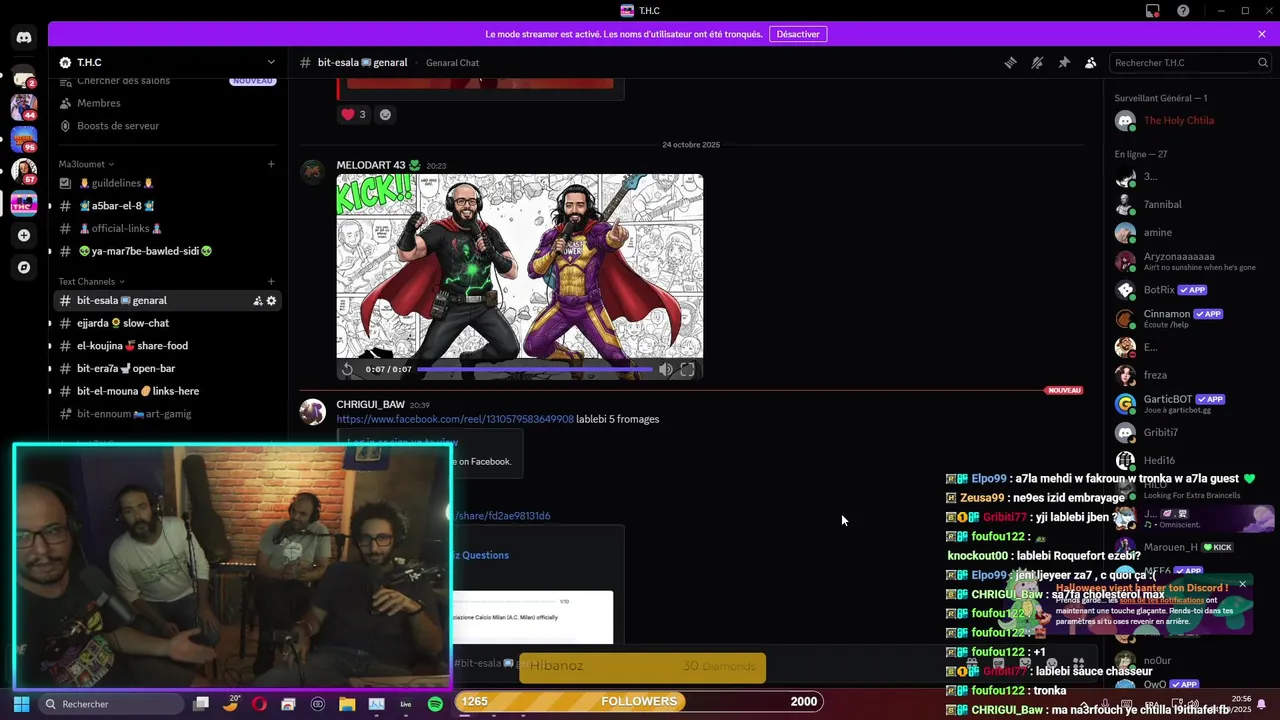Open the threads icon in channel header
The image size is (1280, 720).
(x=1010, y=62)
